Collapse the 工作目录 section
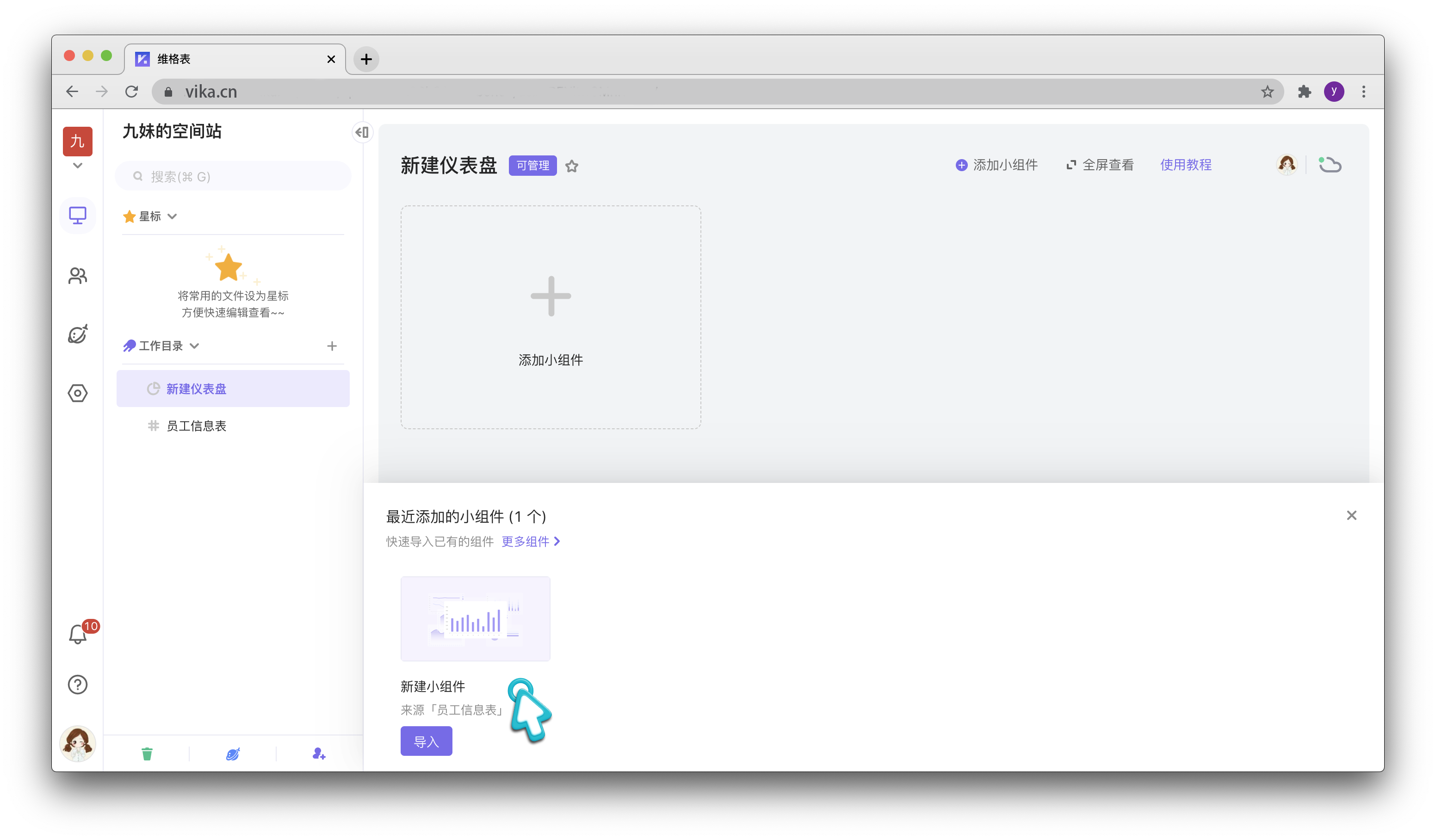Viewport: 1436px width, 840px height. tap(194, 346)
